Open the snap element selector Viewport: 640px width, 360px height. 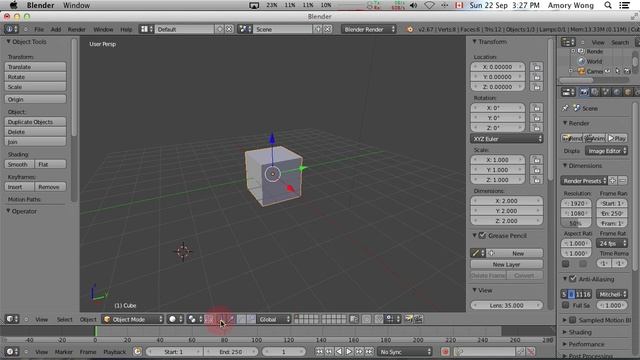[x=392, y=319]
